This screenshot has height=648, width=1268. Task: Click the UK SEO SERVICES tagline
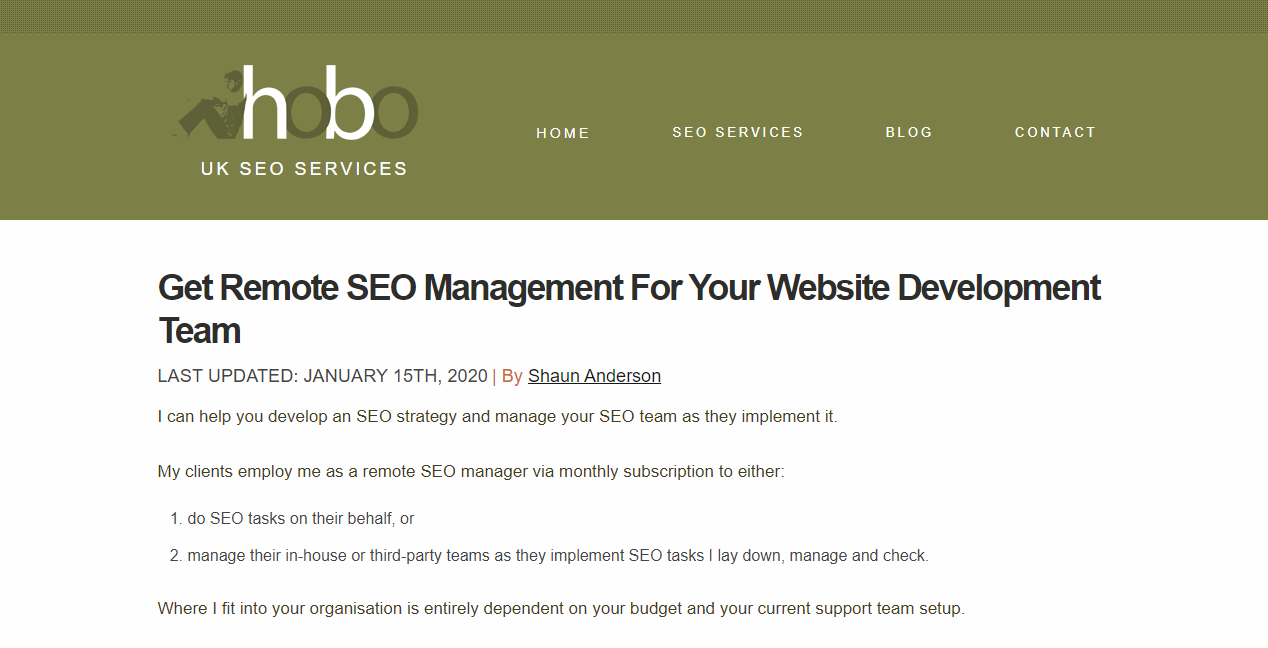tap(304, 169)
